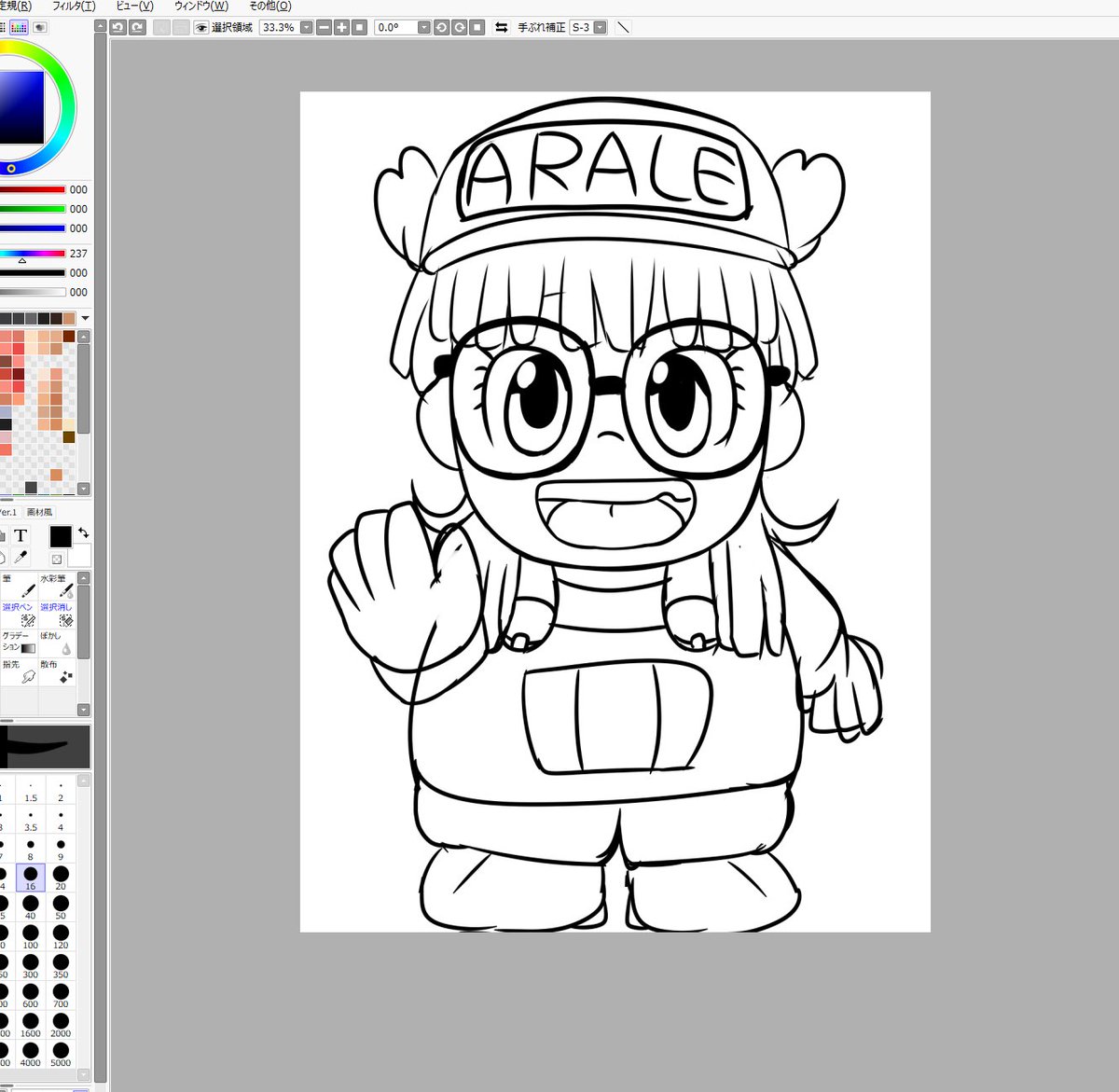Click the black foreground color swatch
The image size is (1119, 1092).
(x=61, y=536)
